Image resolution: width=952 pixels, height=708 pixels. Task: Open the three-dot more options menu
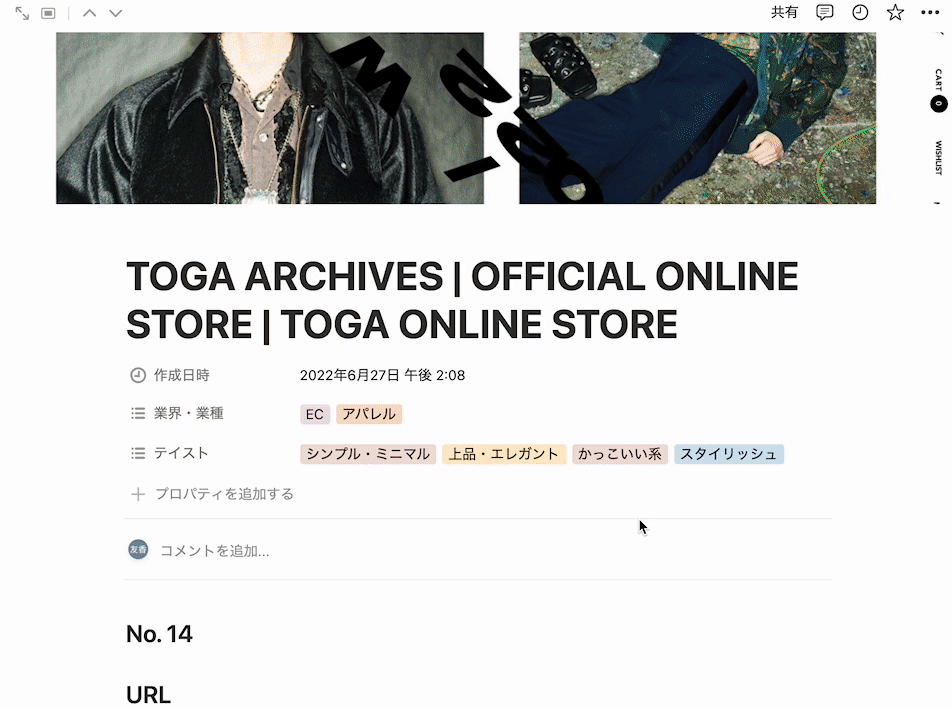(x=930, y=12)
